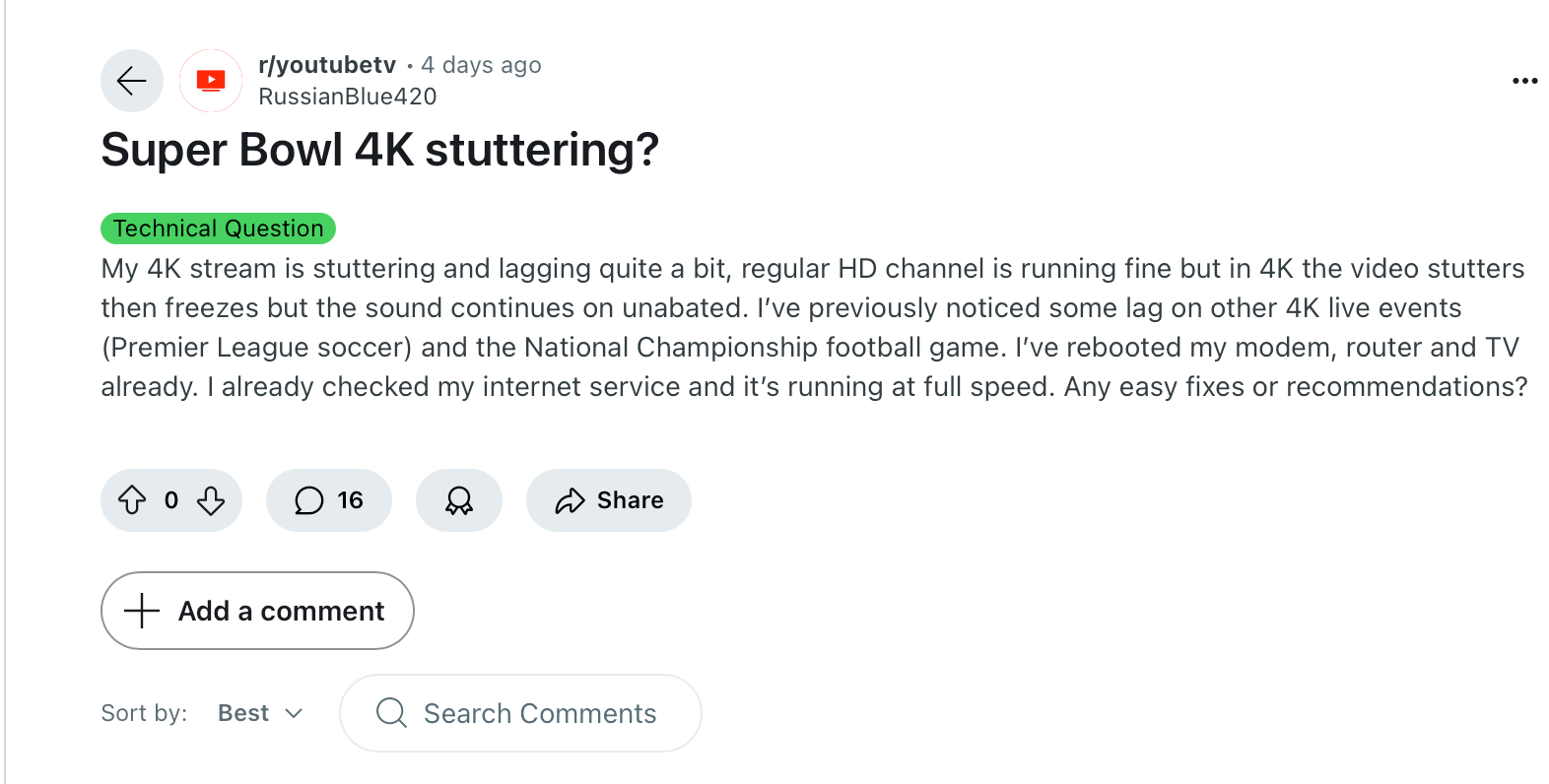Open the post overflow options menu
Screen dimensions: 1549x784
click(x=1524, y=81)
